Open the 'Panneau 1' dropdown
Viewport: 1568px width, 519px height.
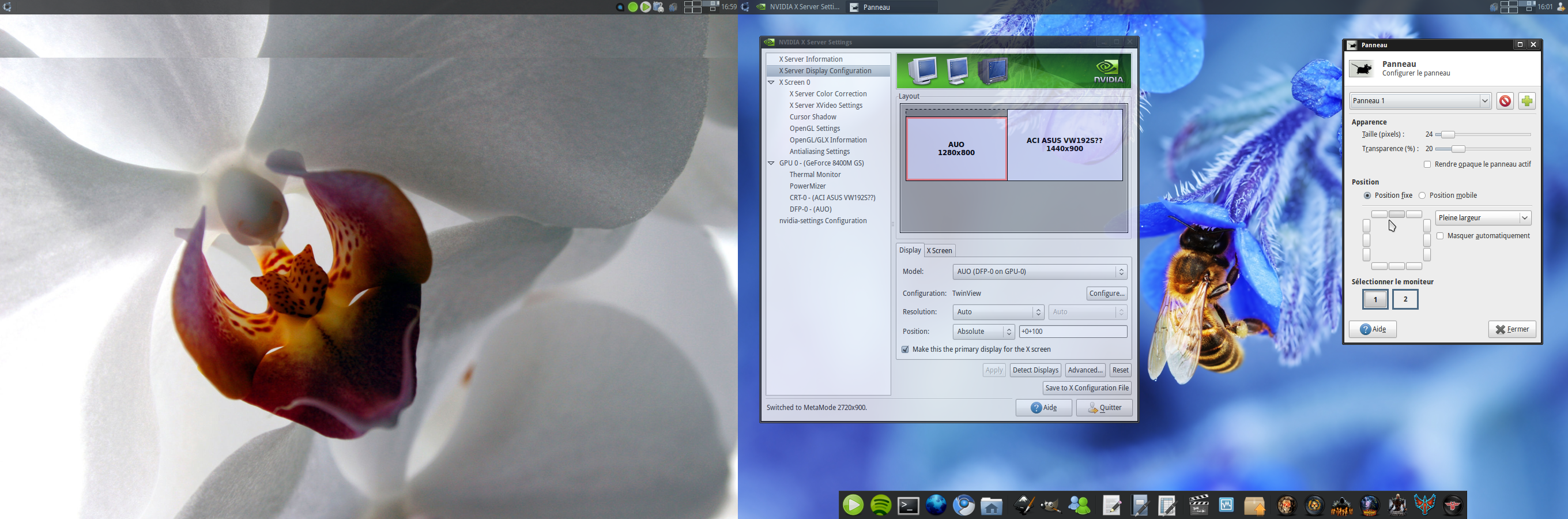pos(1419,101)
